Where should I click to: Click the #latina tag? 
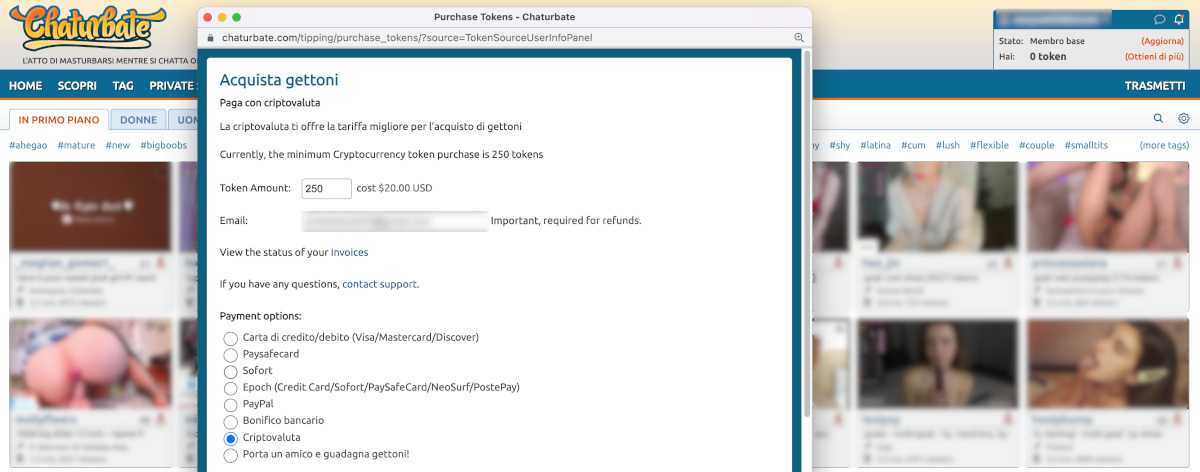(875, 145)
